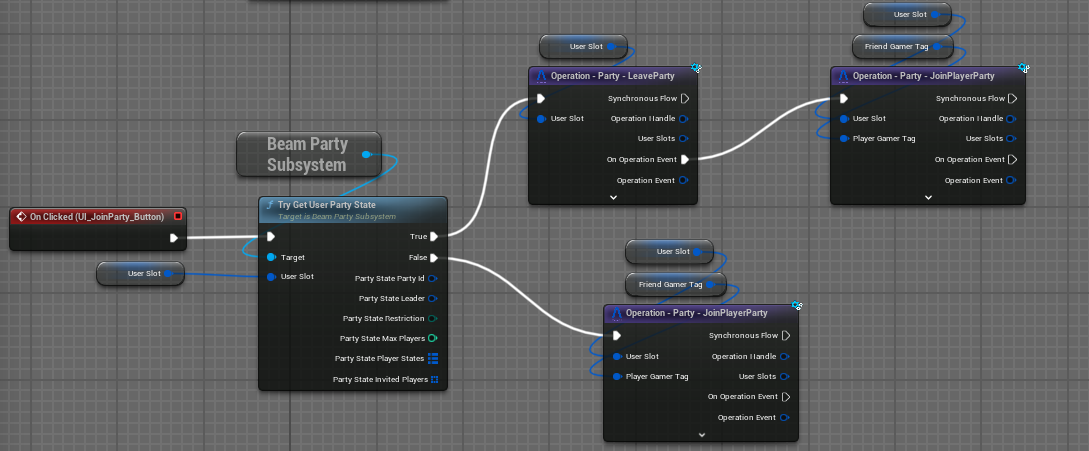Expand the LeaveParty node's hidden pins chevron
The width and height of the screenshot is (1089, 451).
tap(613, 198)
